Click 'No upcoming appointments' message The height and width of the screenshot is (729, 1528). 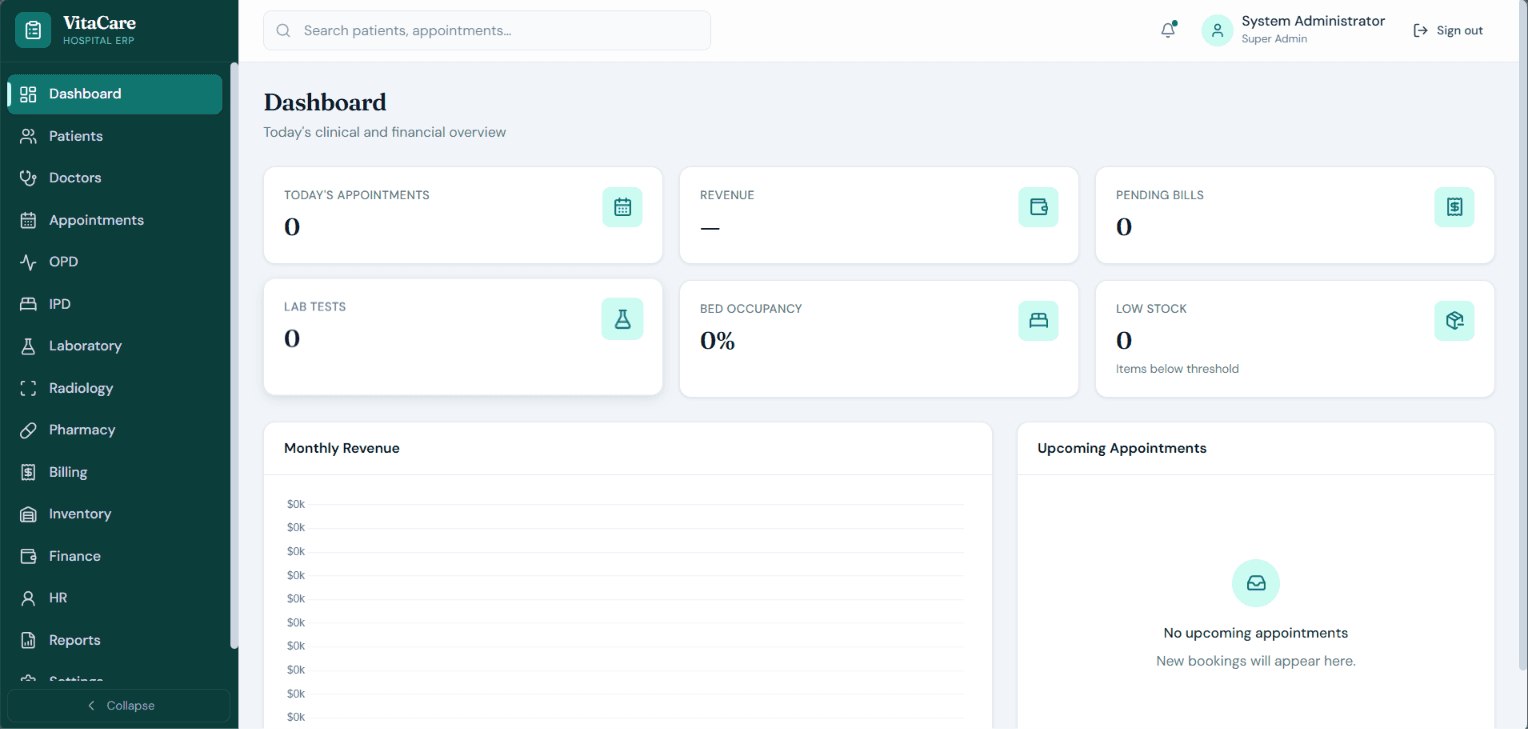(1256, 633)
